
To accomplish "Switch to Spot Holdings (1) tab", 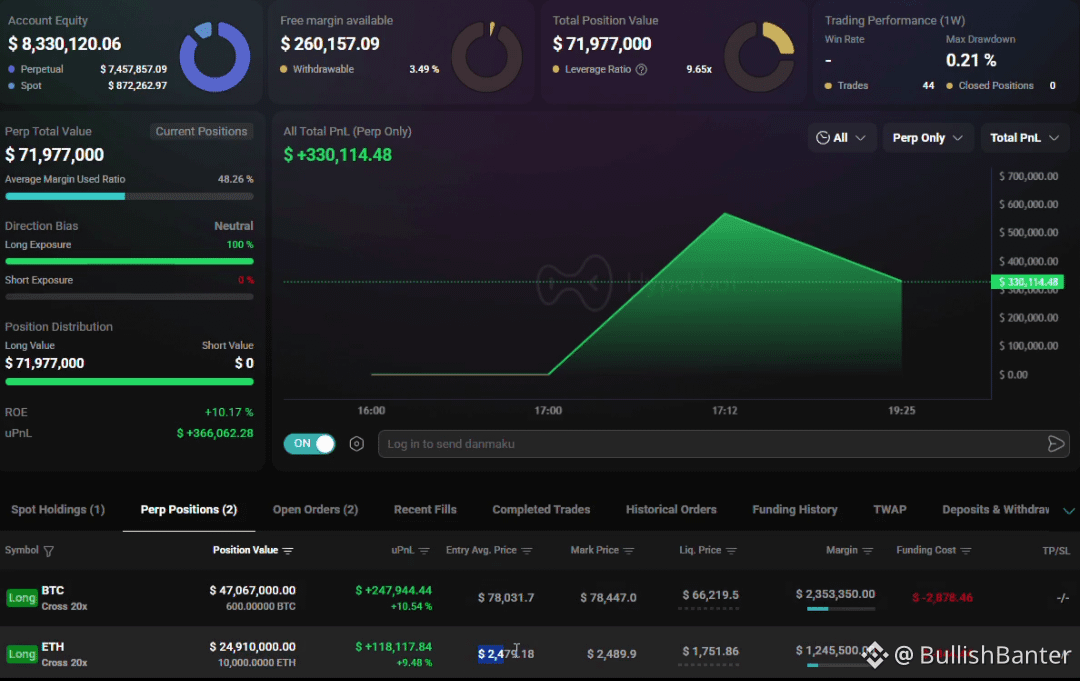I will click(x=58, y=510).
